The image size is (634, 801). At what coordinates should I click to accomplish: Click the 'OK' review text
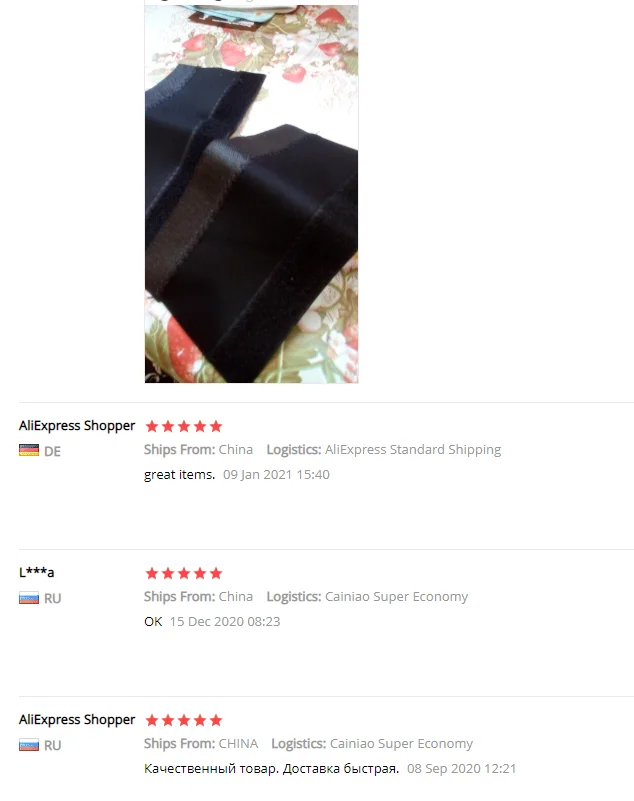coord(153,622)
